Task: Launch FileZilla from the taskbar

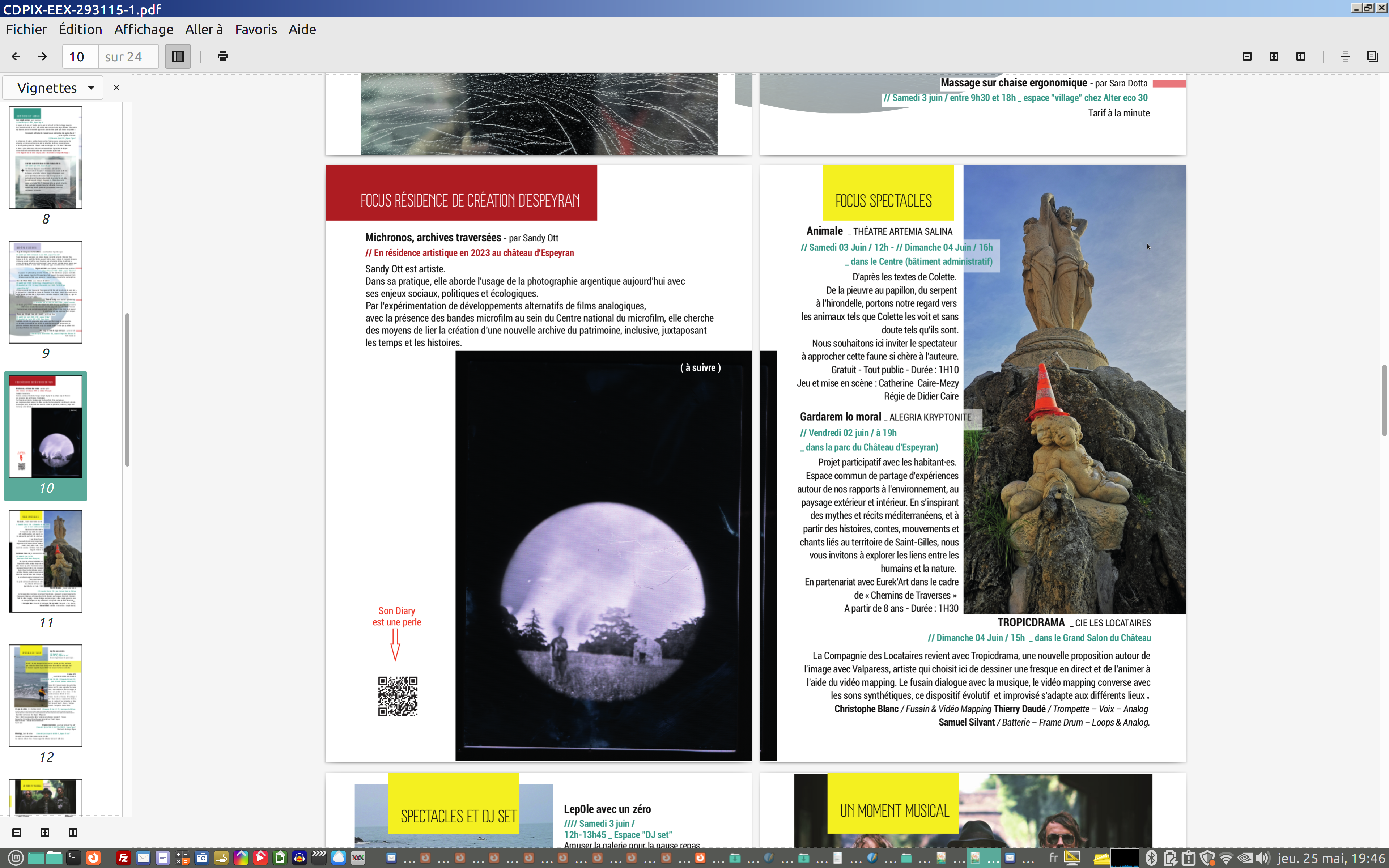Action: pos(123,858)
